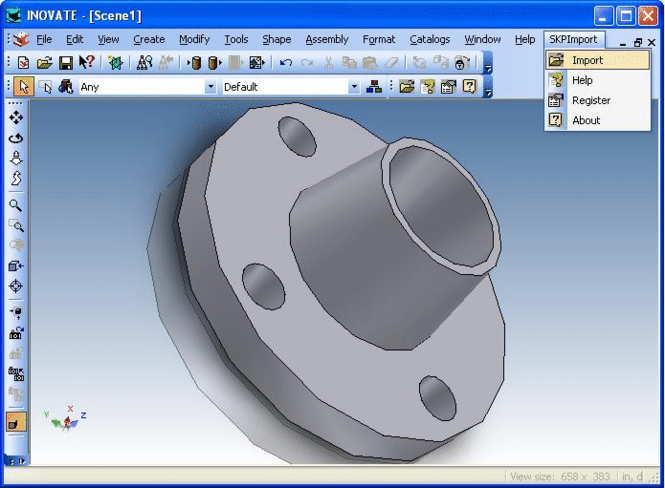This screenshot has height=488, width=665.
Task: Select the Walk camera footpath tool
Action: 16,178
